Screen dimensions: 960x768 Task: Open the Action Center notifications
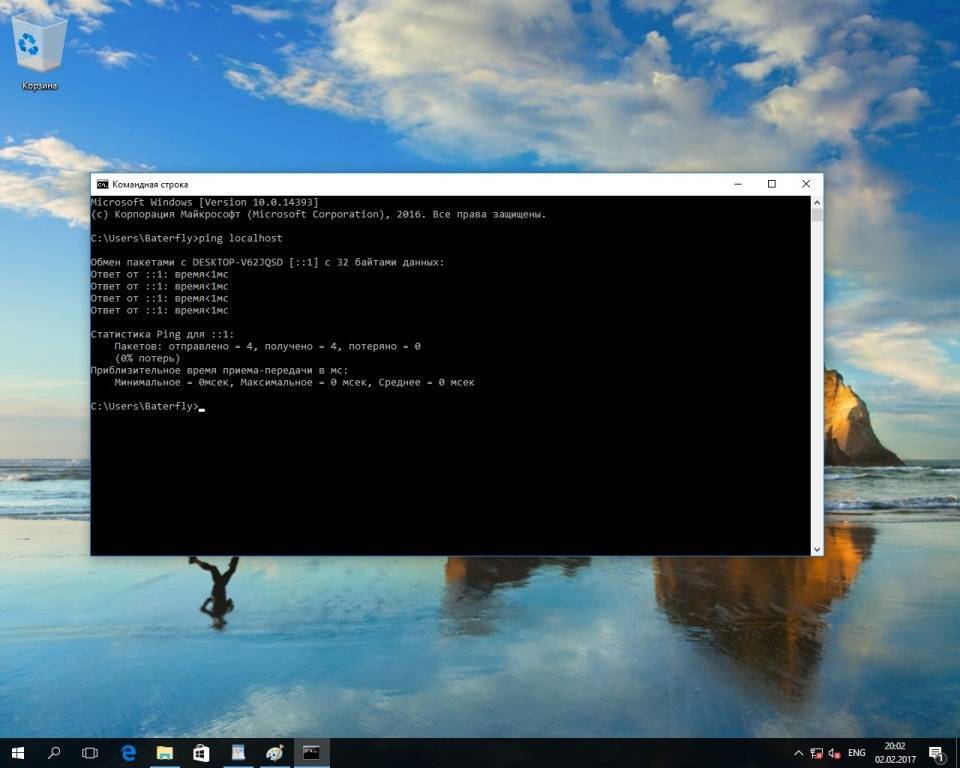(937, 753)
